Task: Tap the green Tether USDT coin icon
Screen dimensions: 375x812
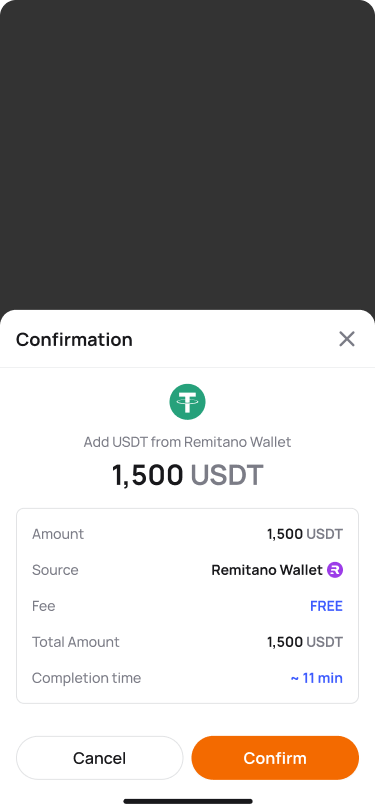Action: (x=188, y=402)
